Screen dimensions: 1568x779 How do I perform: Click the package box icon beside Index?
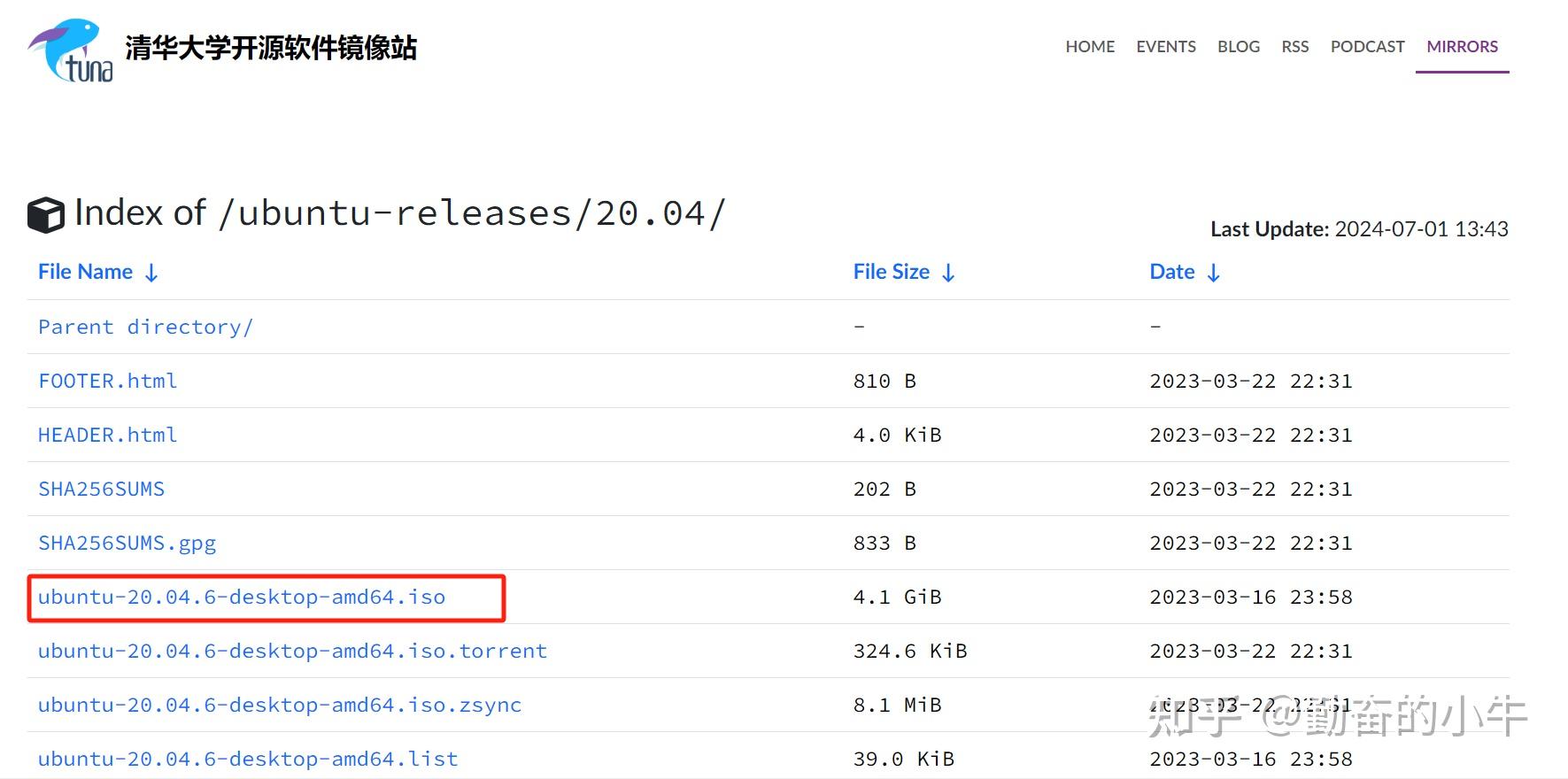click(46, 214)
